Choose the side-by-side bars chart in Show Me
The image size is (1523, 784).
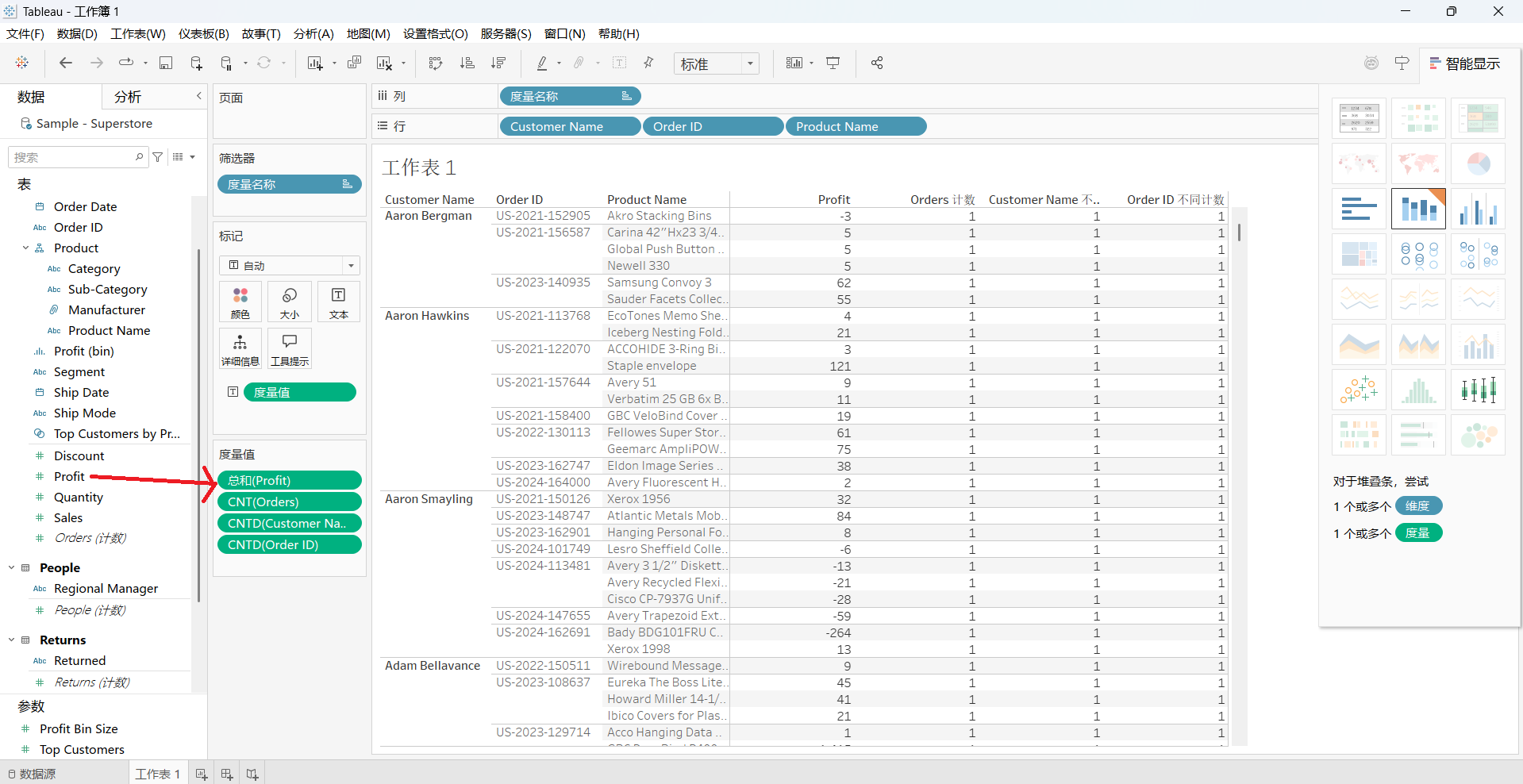pos(1478,209)
